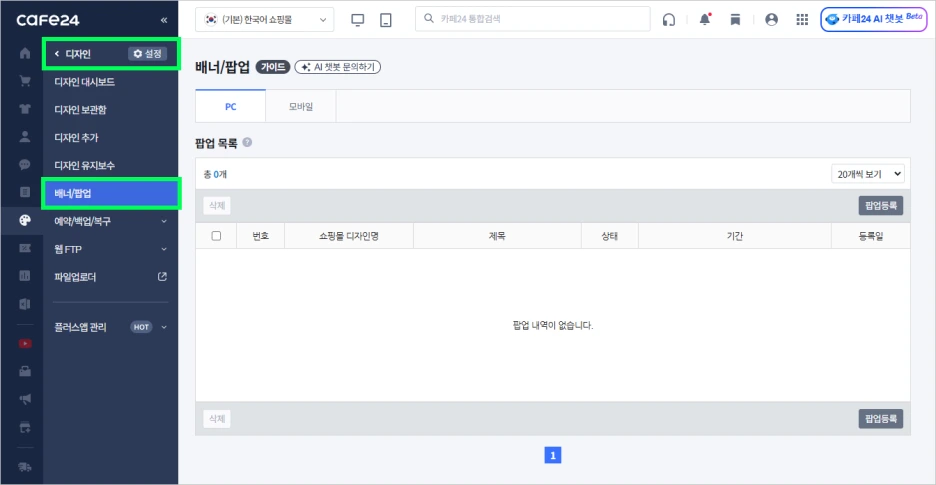Click help question mark next to 팝업 목록
Viewport: 936px width, 485px height.
247,143
